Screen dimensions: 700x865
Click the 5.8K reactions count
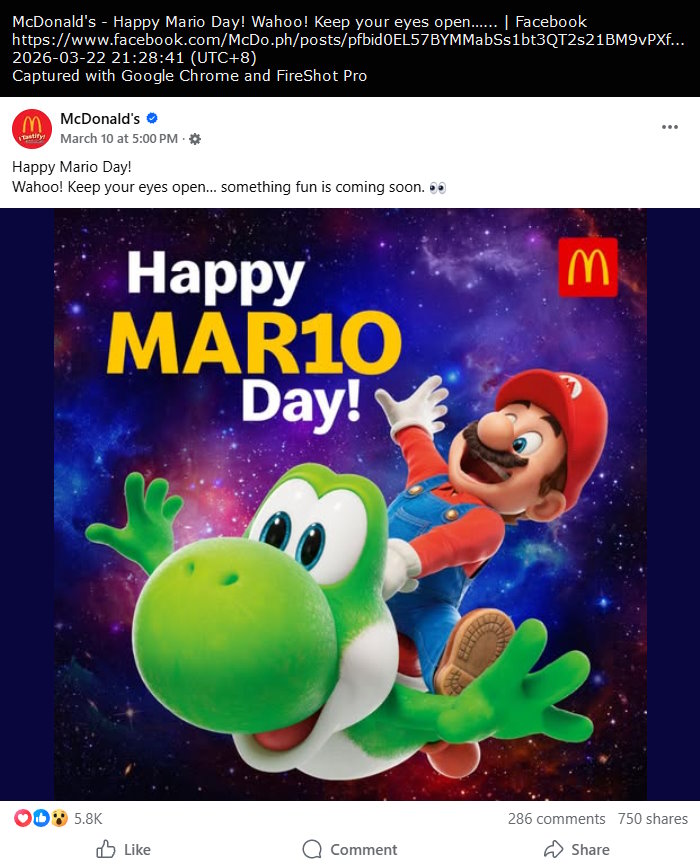click(88, 818)
